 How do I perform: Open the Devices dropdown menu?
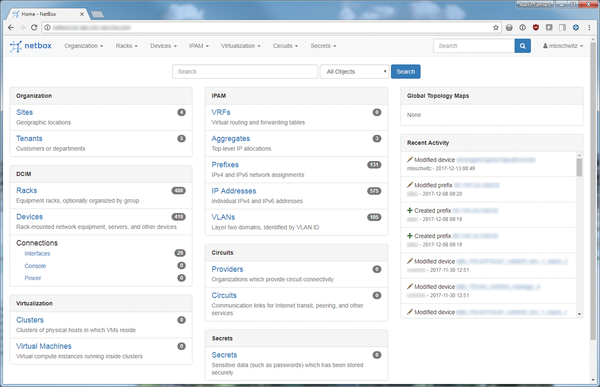[x=163, y=46]
